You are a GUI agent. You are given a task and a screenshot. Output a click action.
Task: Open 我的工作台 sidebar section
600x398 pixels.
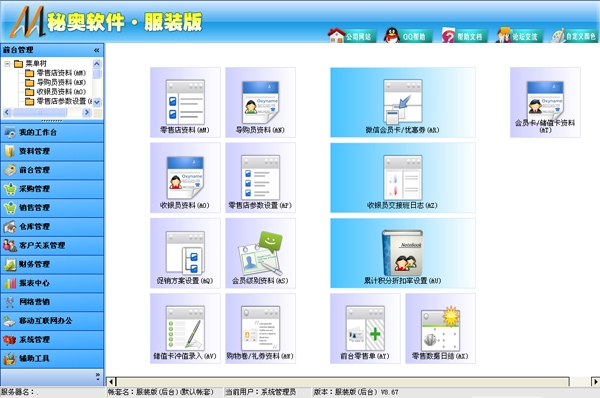click(x=52, y=132)
